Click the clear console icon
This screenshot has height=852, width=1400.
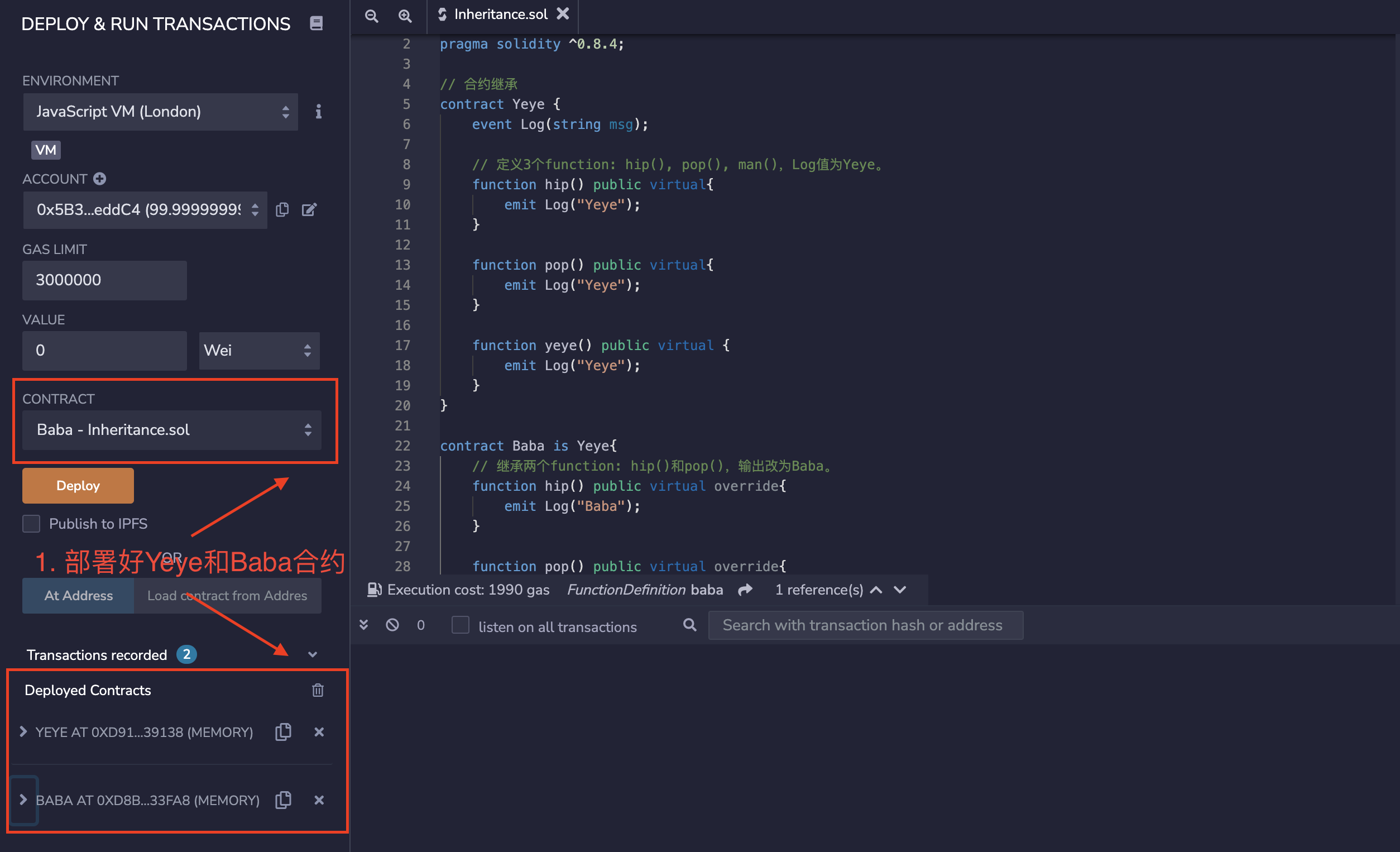click(392, 625)
